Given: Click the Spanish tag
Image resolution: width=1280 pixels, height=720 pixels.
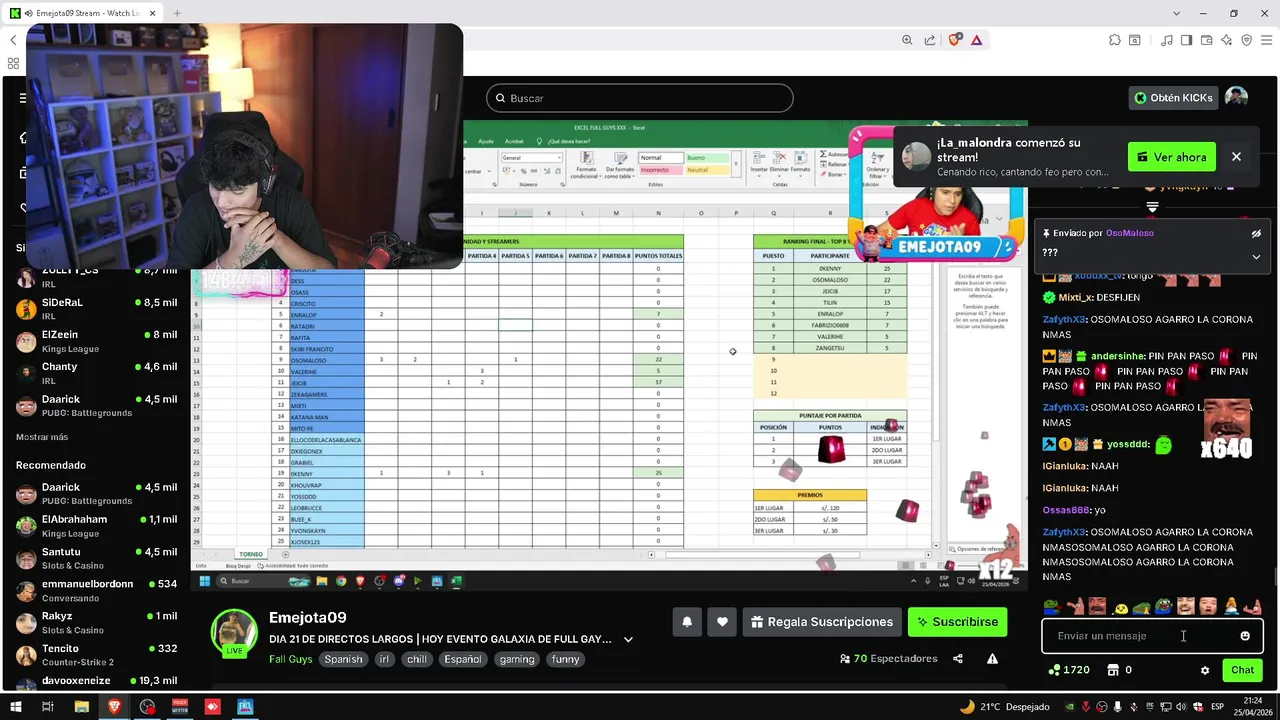Looking at the screenshot, I should (343, 659).
